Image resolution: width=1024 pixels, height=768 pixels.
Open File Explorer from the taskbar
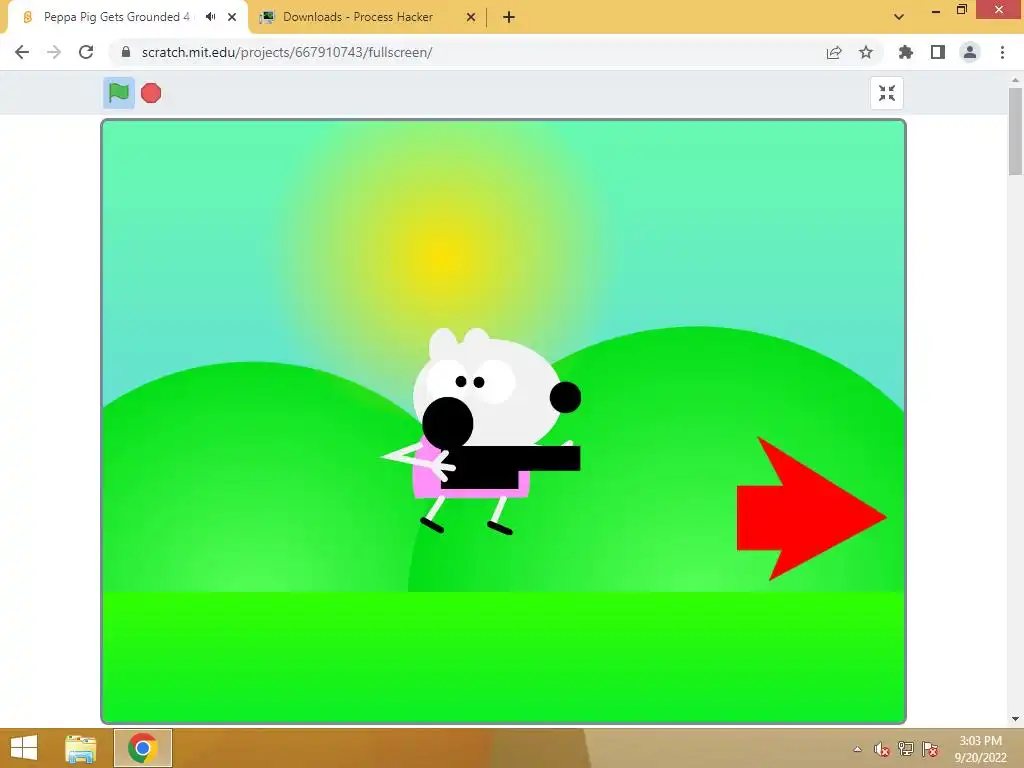pyautogui.click(x=80, y=748)
